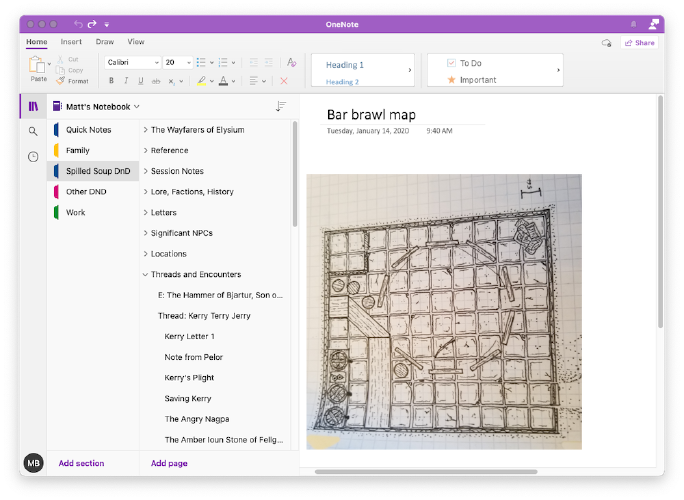This screenshot has width=684, height=500.
Task: Open the font color options arrow
Action: point(234,81)
